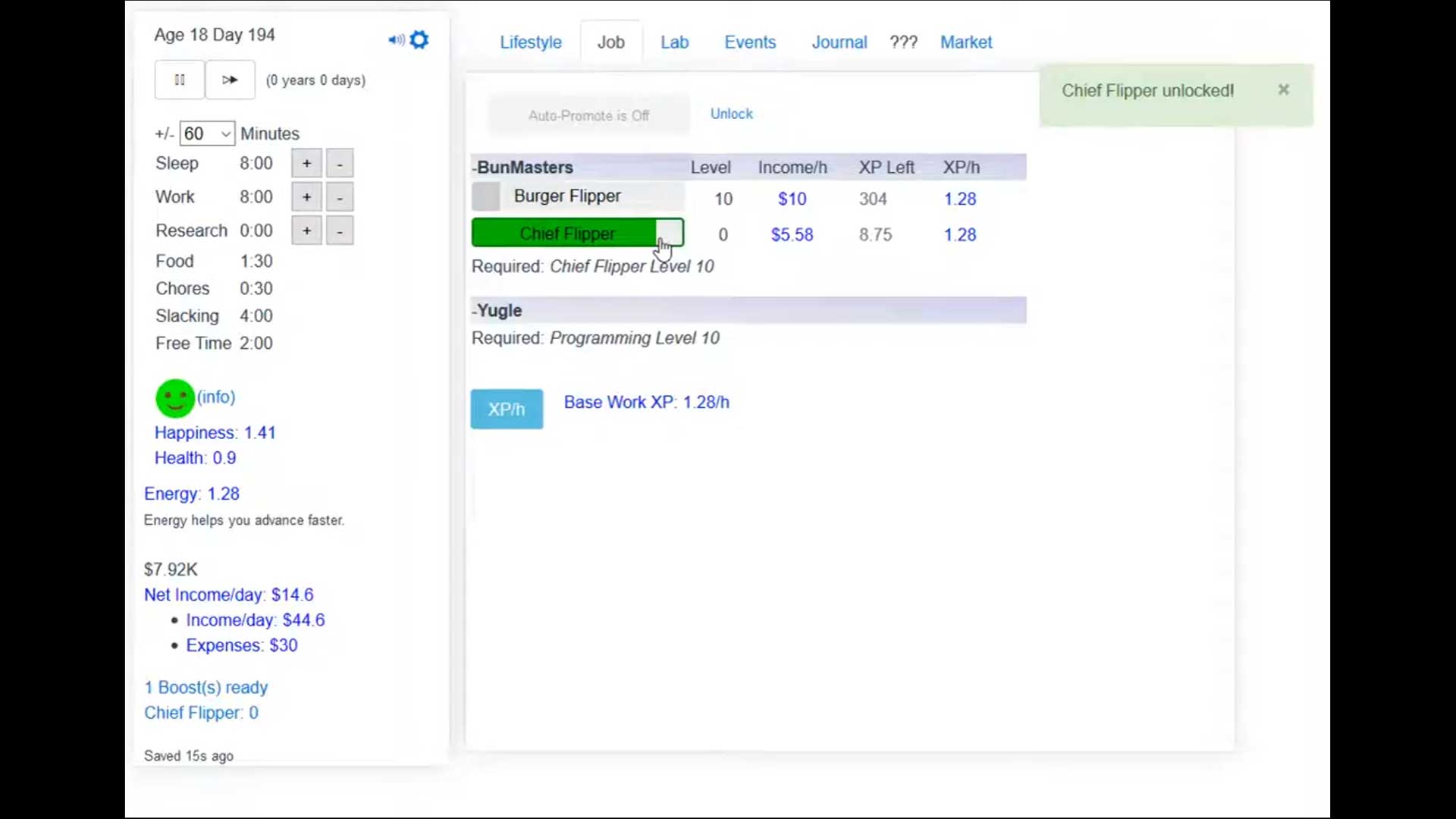Viewport: 1456px width, 819px height.
Task: Click Income/day: $44.6 entry
Action: click(255, 620)
